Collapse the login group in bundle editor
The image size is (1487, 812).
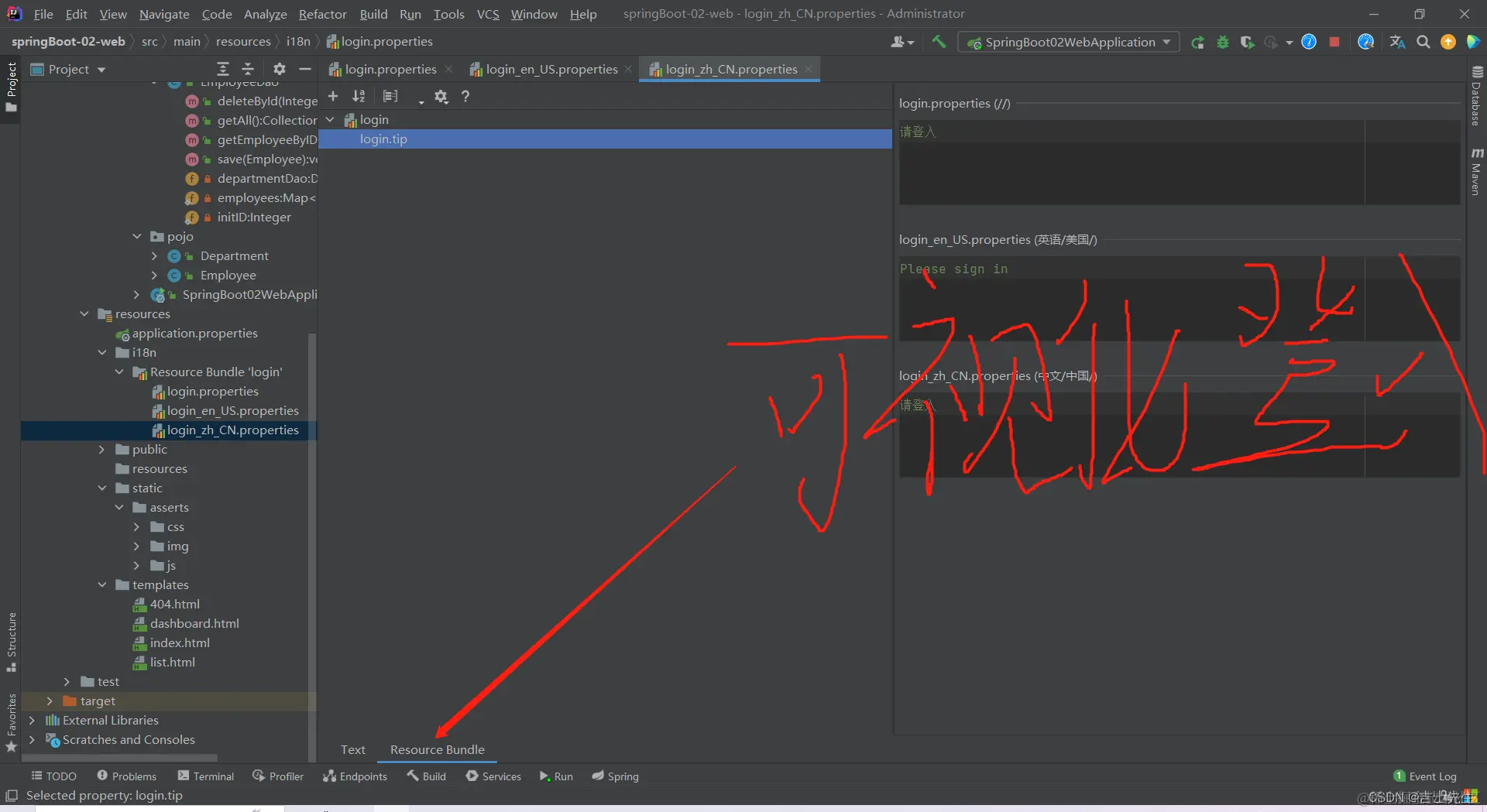330,119
